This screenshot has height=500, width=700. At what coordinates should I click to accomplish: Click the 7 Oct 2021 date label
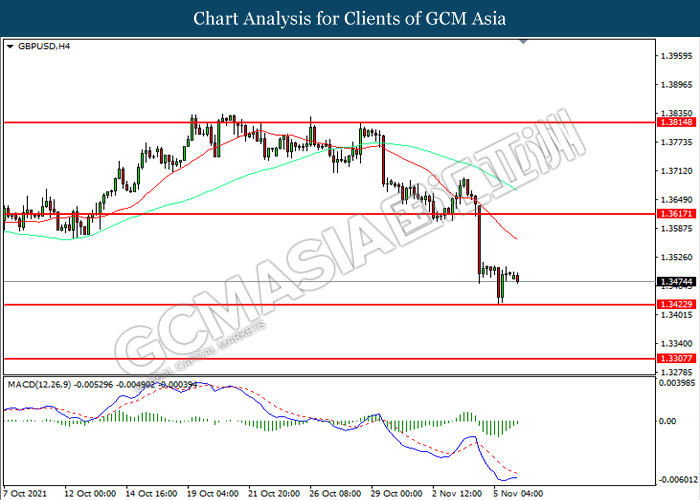(25, 494)
